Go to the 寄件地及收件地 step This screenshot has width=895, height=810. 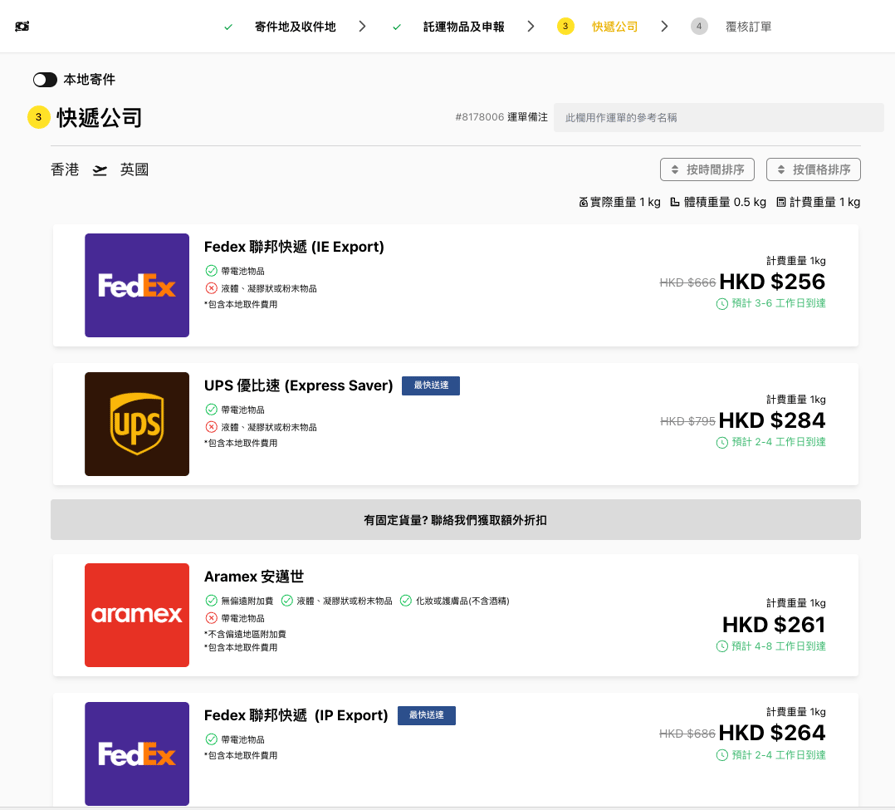click(294, 27)
